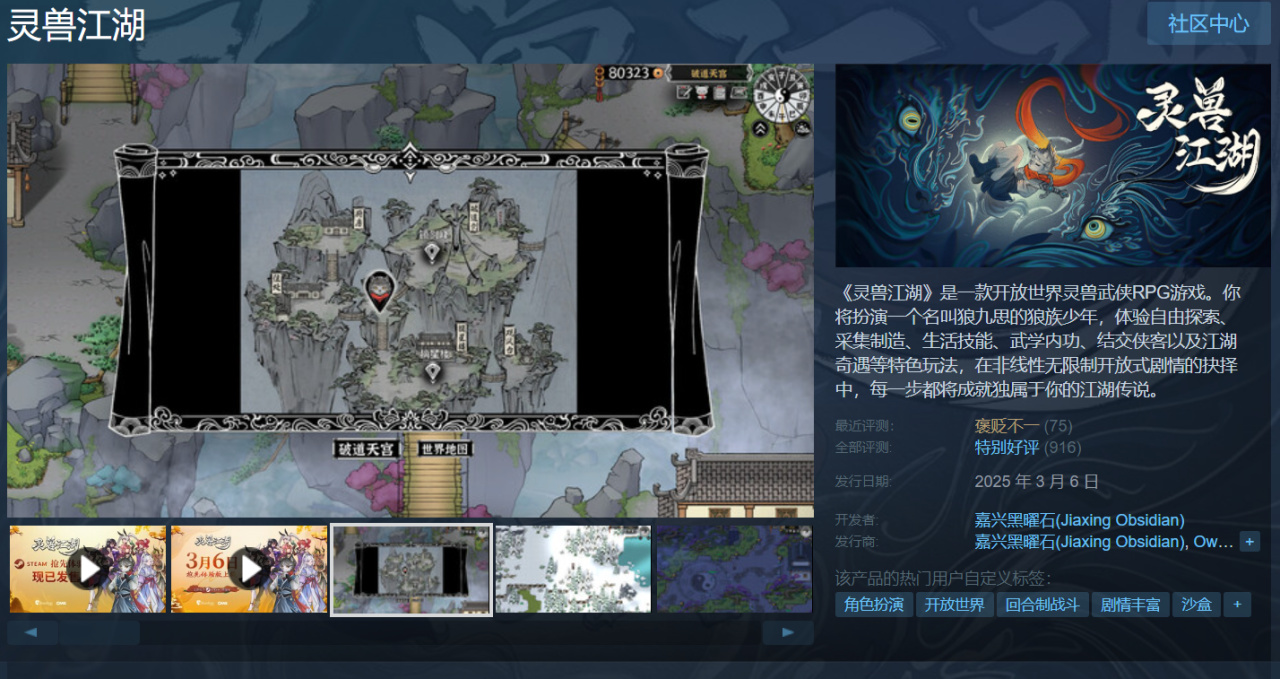Click the 灵兽江湖 page title

[x=77, y=25]
